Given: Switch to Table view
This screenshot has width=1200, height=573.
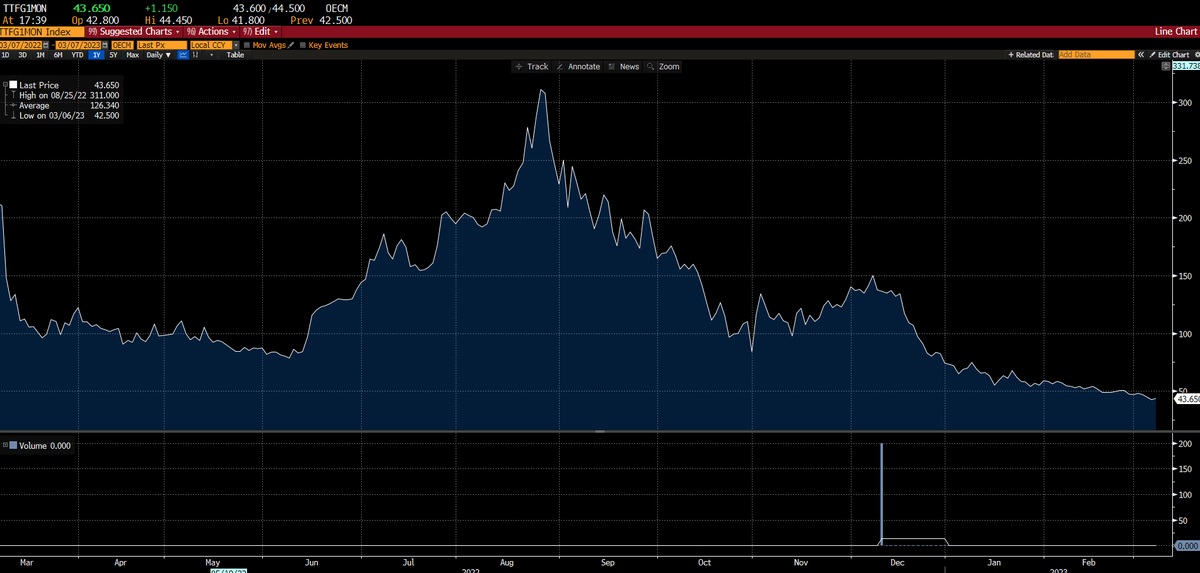Looking at the screenshot, I should 235,55.
